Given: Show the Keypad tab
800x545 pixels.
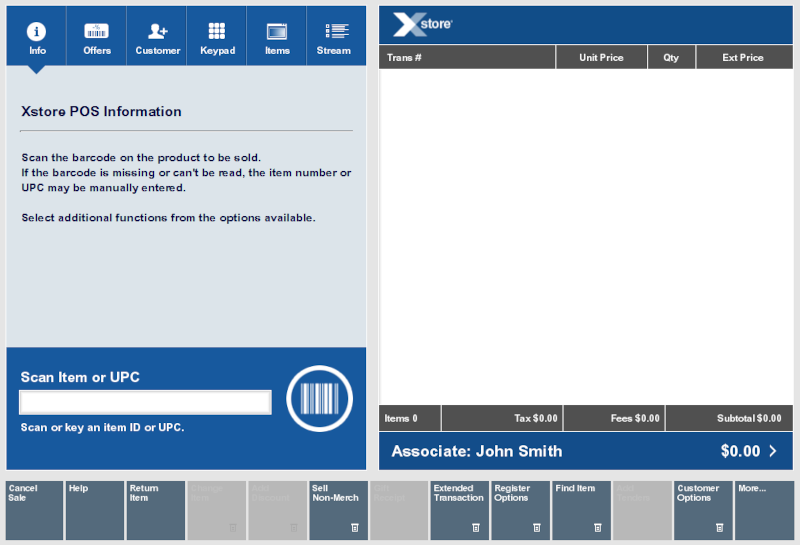Looking at the screenshot, I should pos(217,36).
